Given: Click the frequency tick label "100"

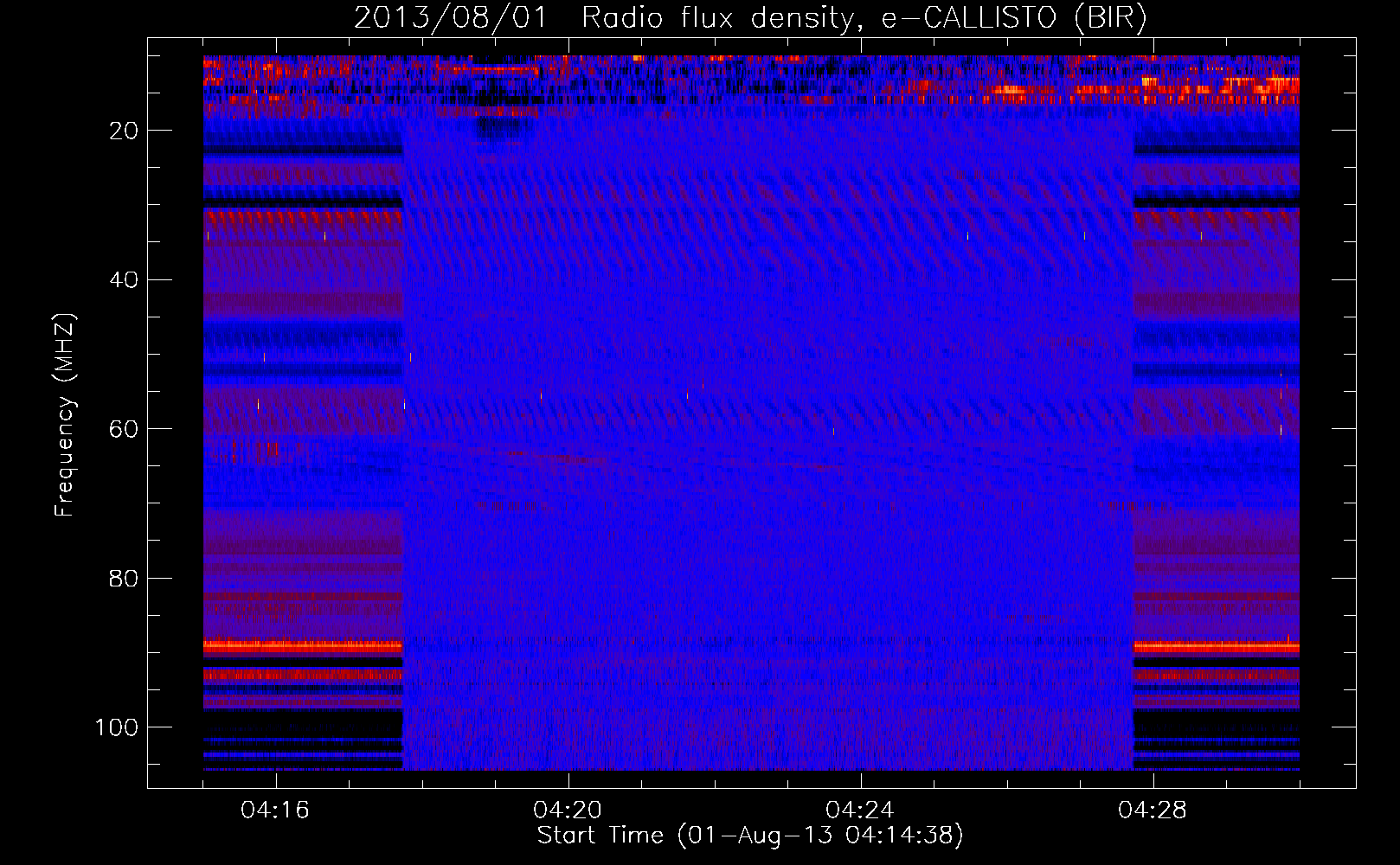Looking at the screenshot, I should point(117,727).
